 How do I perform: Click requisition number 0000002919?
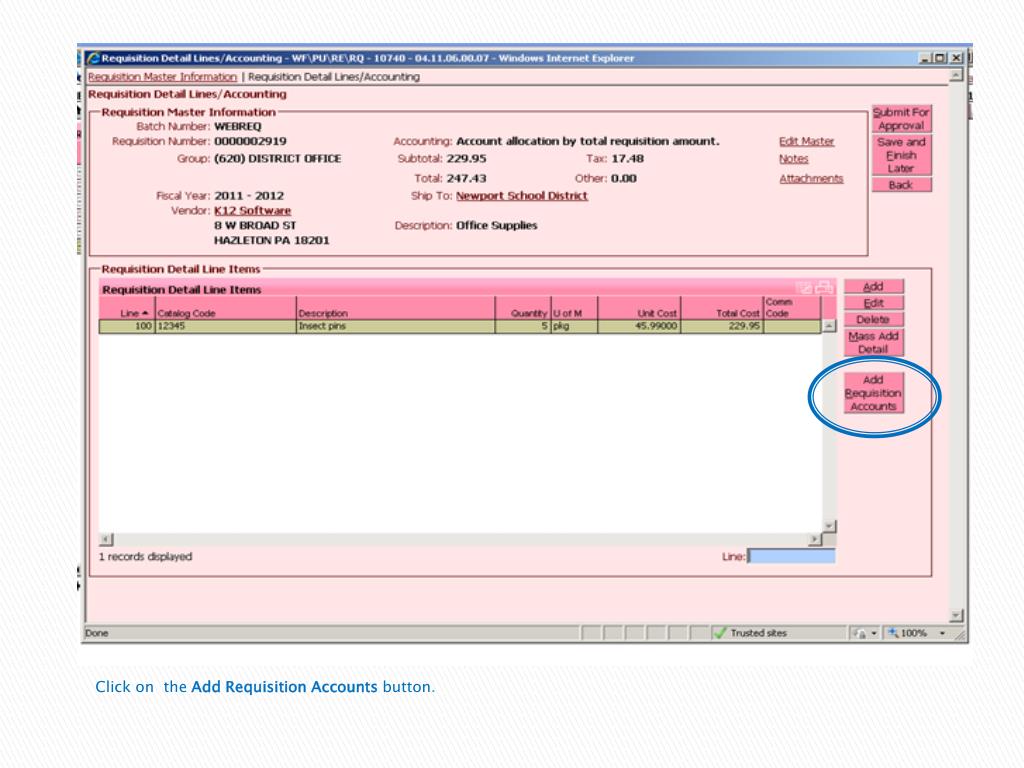(250, 141)
